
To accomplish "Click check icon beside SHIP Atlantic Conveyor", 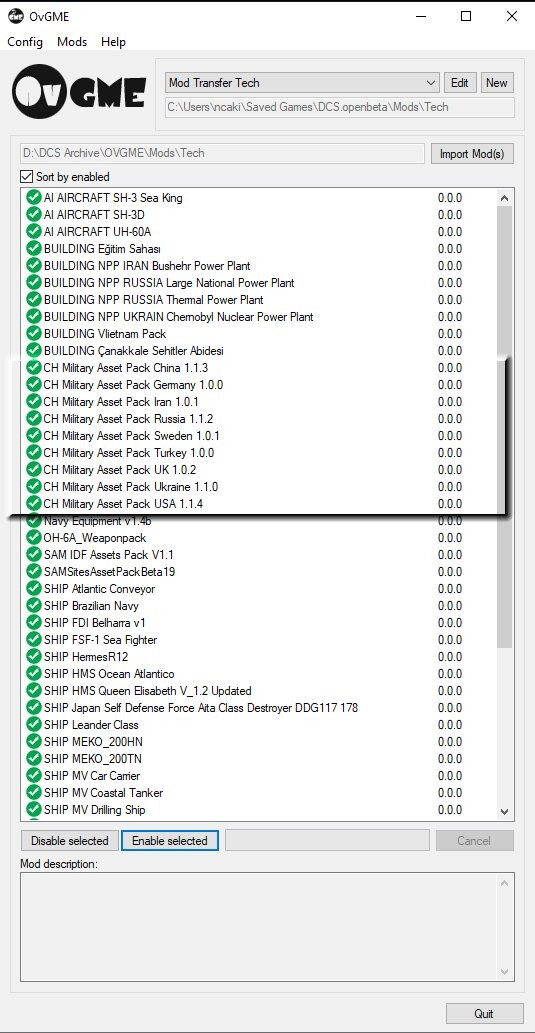I will pos(33,589).
